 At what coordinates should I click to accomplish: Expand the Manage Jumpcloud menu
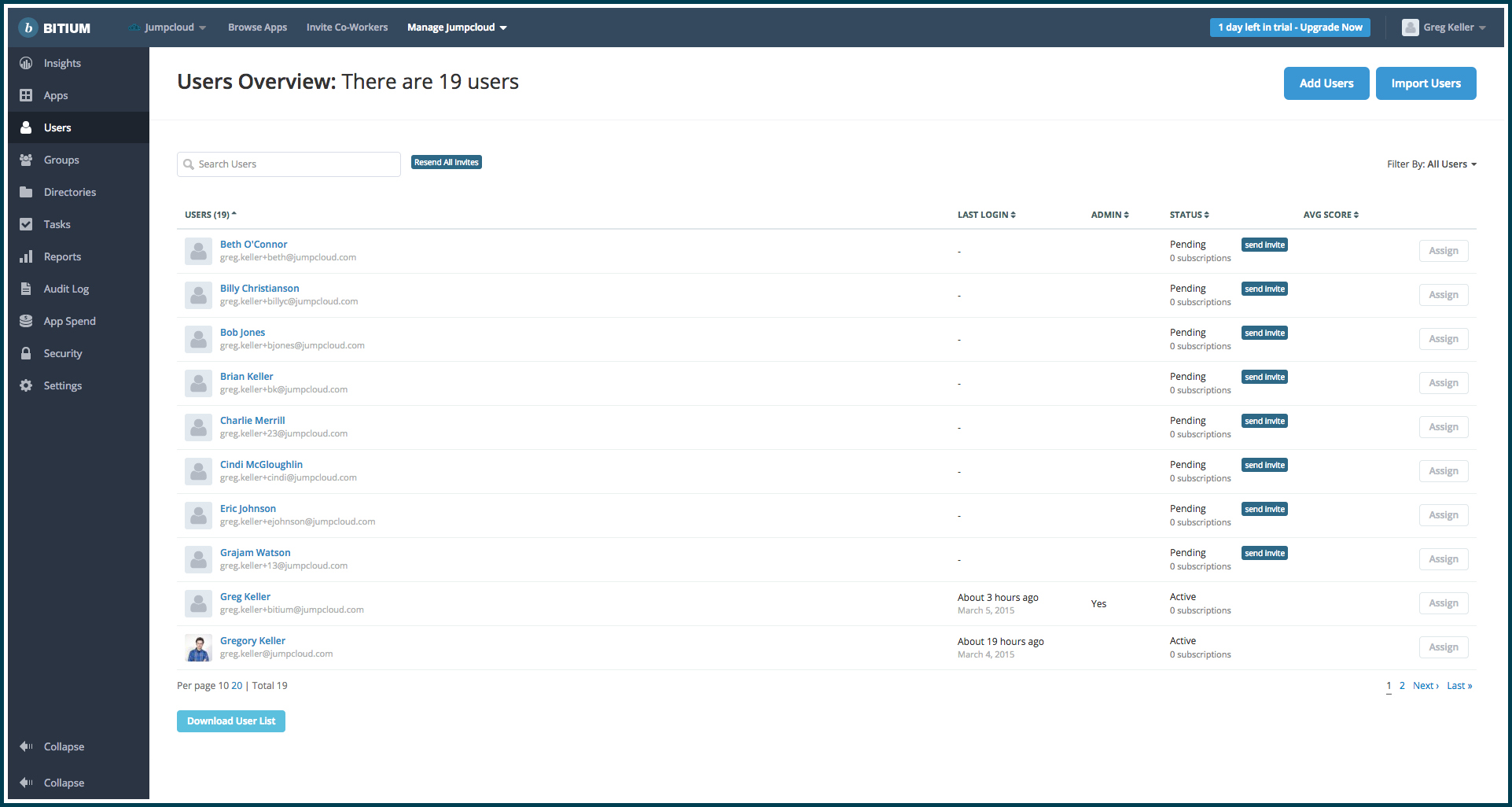(x=456, y=28)
